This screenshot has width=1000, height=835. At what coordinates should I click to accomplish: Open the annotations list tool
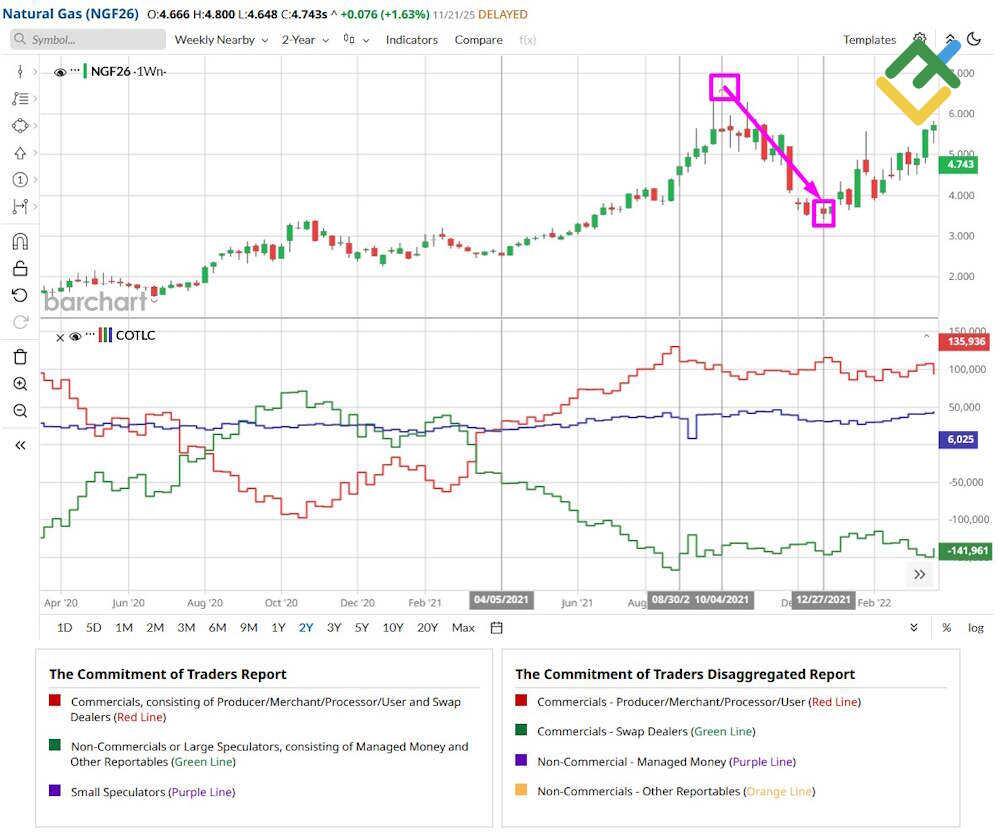pyautogui.click(x=20, y=98)
